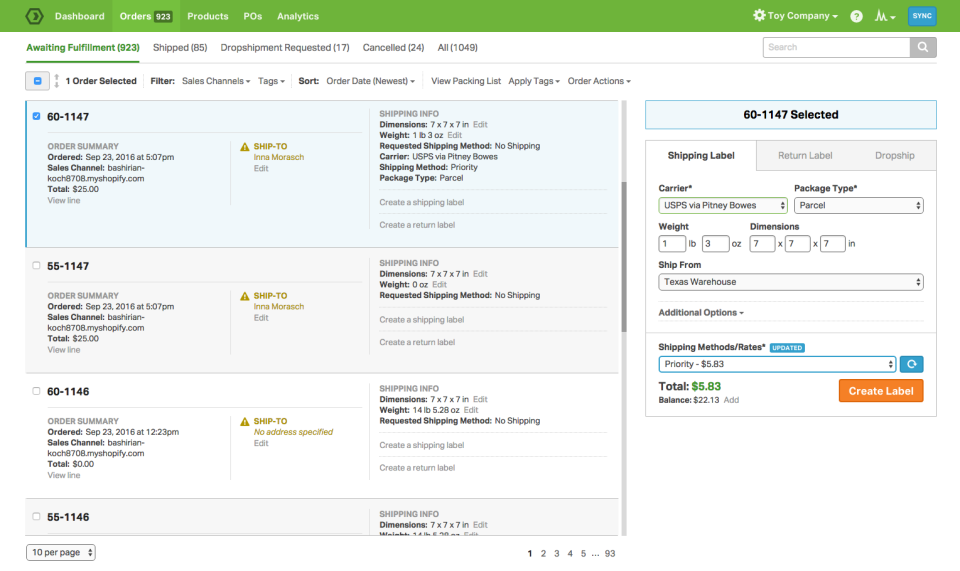This screenshot has width=960, height=571.
Task: Click View Packing List
Action: tap(466, 81)
